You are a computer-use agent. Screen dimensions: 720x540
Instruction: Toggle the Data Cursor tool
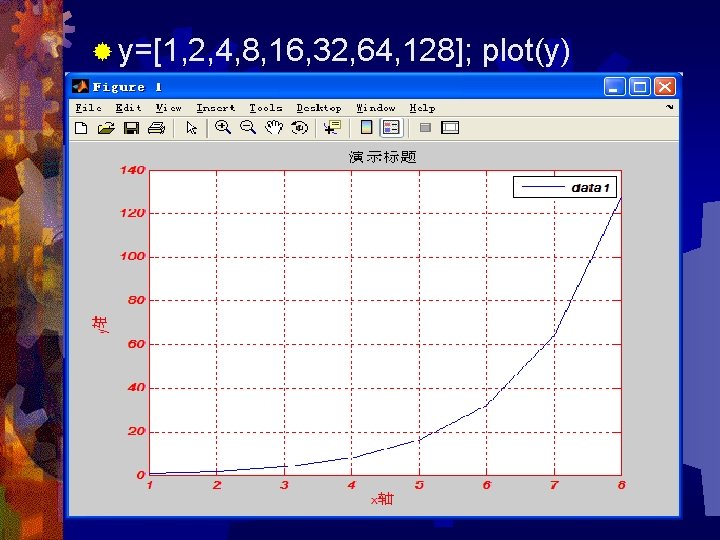[332, 127]
